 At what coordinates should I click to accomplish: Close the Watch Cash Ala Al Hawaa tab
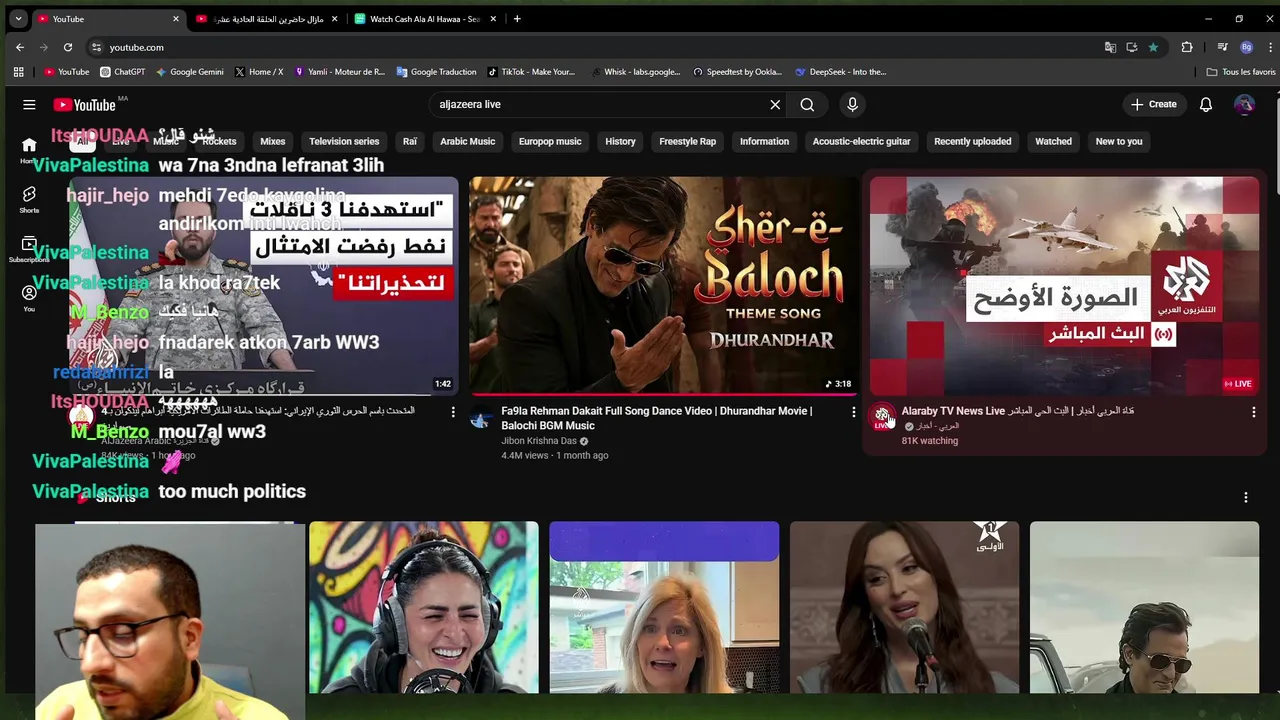(493, 19)
